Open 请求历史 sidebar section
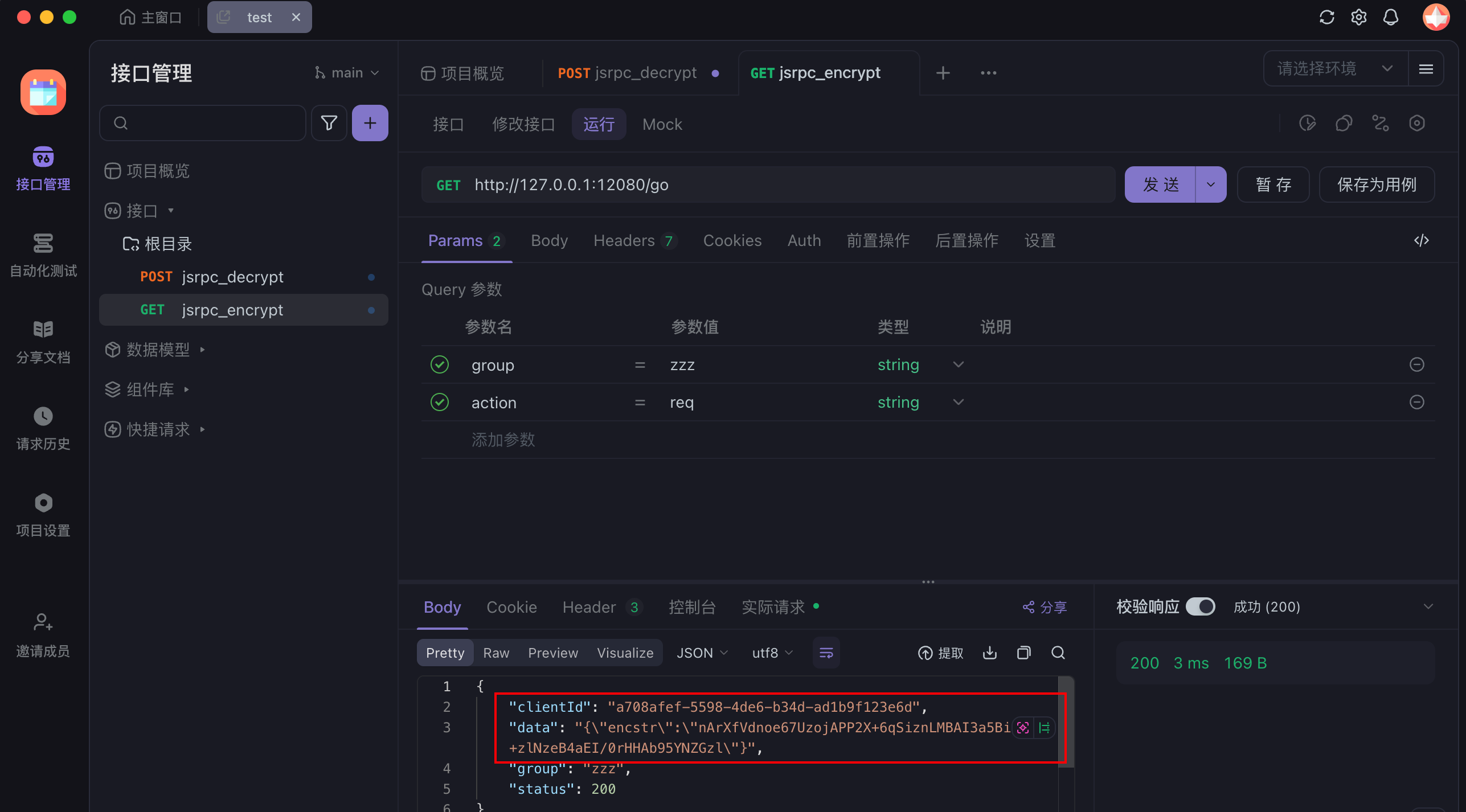The height and width of the screenshot is (812, 1466). (x=43, y=428)
